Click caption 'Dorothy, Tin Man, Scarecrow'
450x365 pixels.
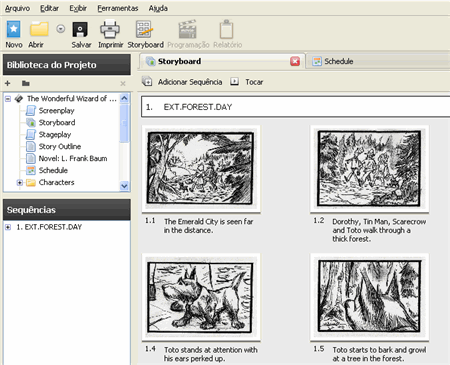pyautogui.click(x=379, y=221)
